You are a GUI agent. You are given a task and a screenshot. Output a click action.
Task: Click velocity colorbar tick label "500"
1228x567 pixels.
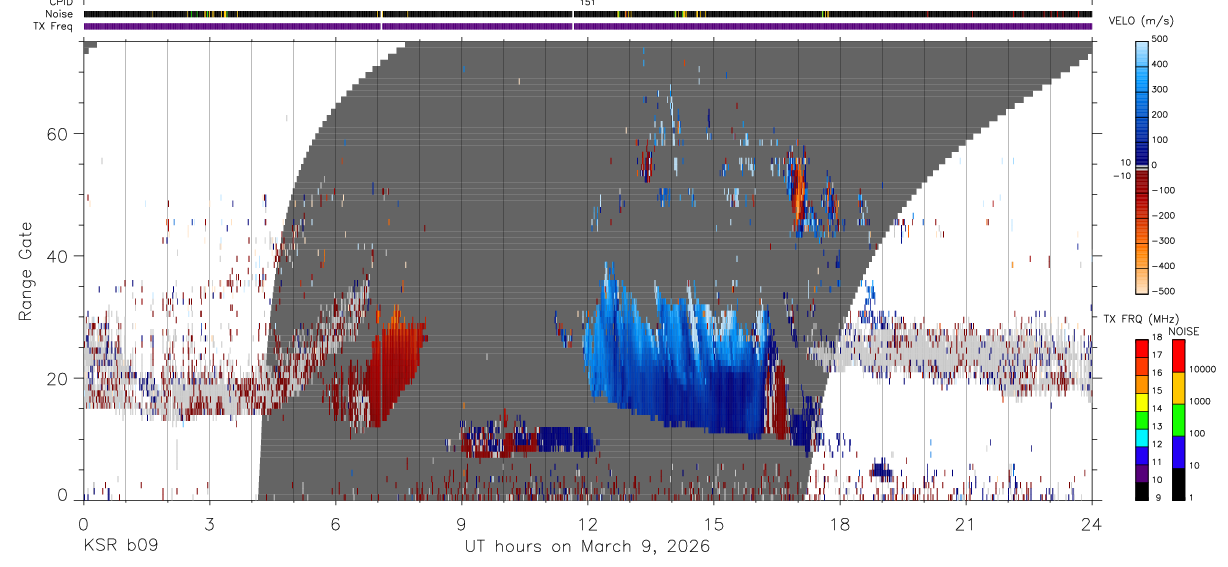1161,40
